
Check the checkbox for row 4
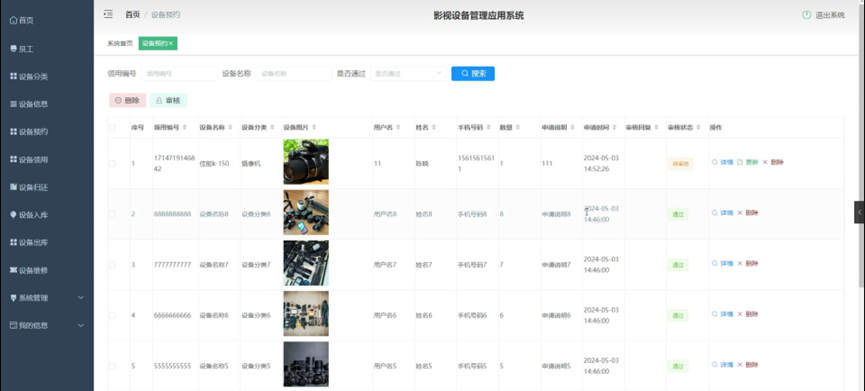coord(112,315)
